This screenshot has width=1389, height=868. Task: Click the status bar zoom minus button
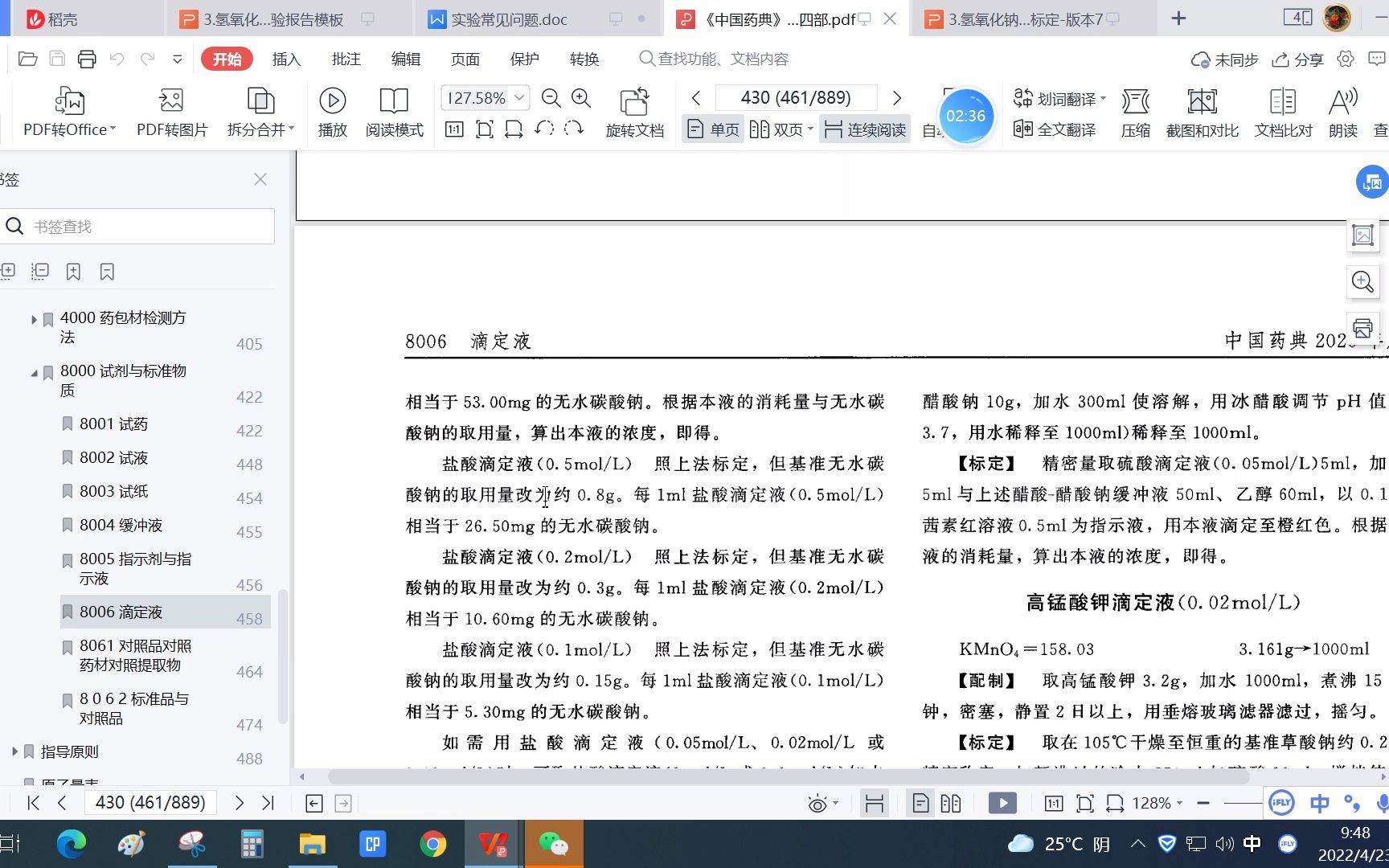click(1203, 802)
